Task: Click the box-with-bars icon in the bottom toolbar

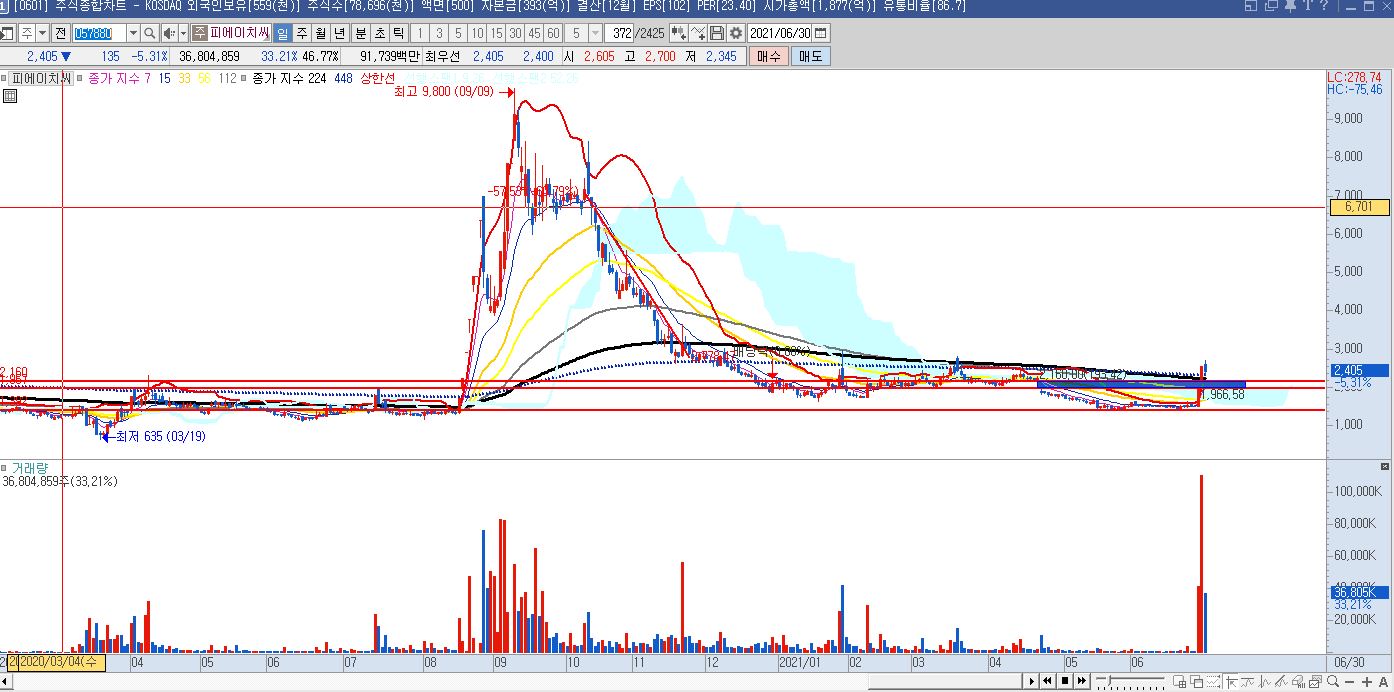Action: point(1298,681)
